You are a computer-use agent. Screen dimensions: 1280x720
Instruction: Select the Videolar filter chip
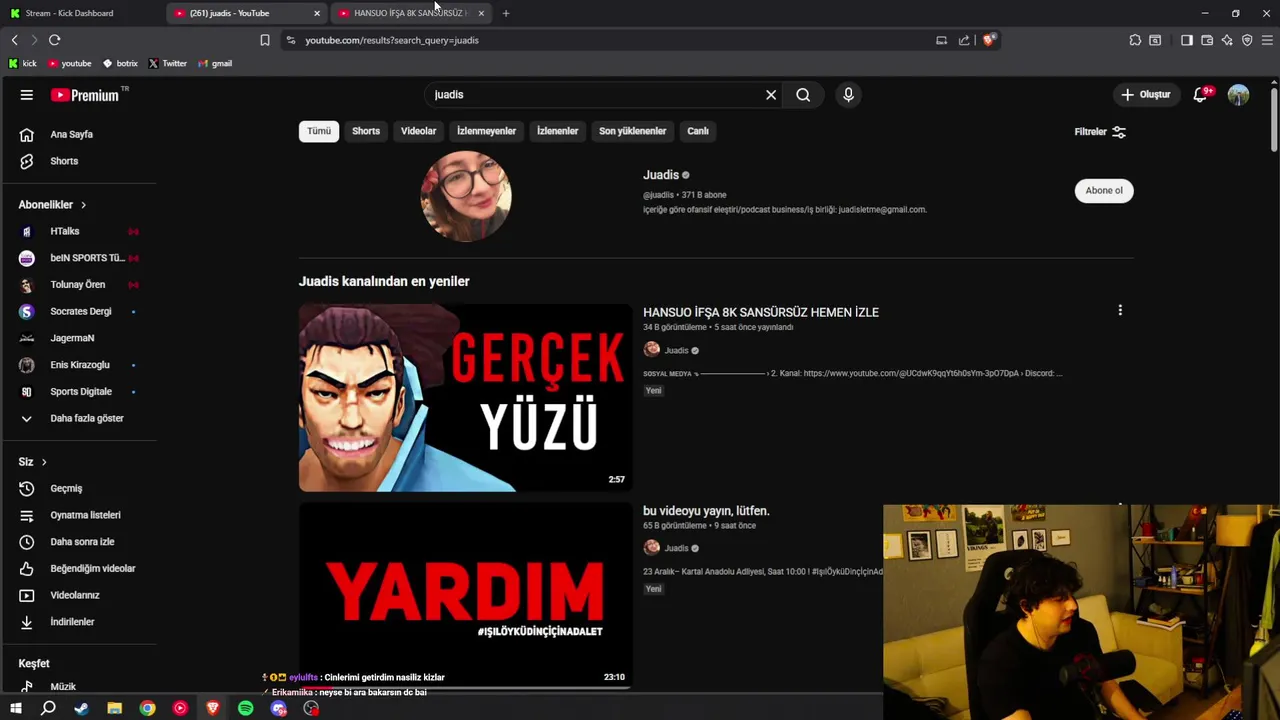tap(418, 131)
